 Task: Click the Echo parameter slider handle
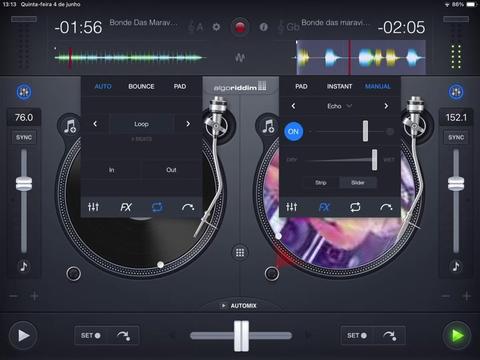pyautogui.click(x=365, y=131)
